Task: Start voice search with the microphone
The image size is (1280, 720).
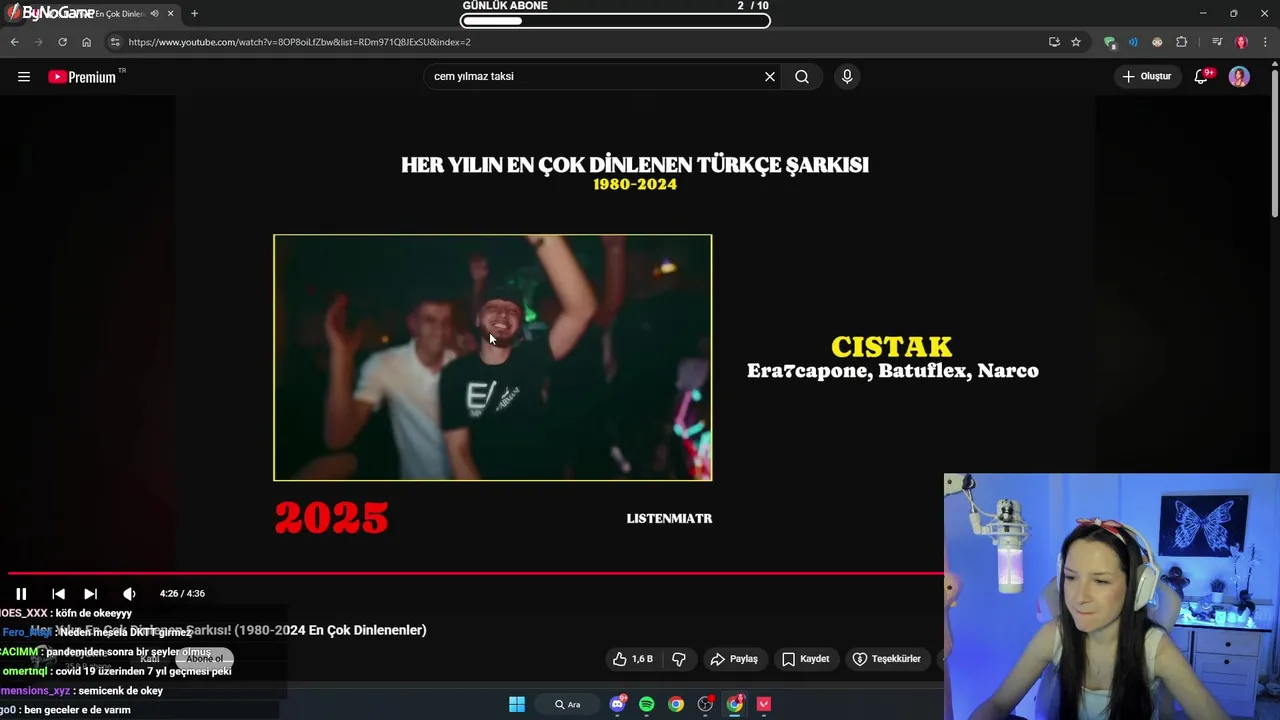Action: pos(847,77)
